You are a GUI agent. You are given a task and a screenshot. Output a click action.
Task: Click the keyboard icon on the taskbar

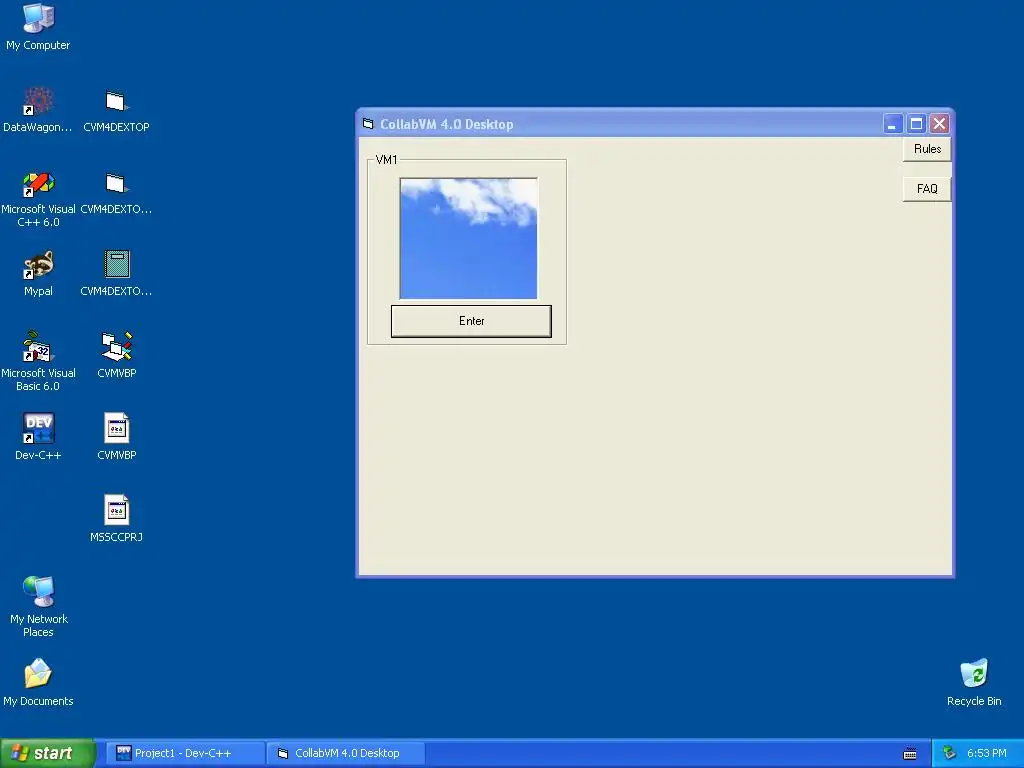910,754
